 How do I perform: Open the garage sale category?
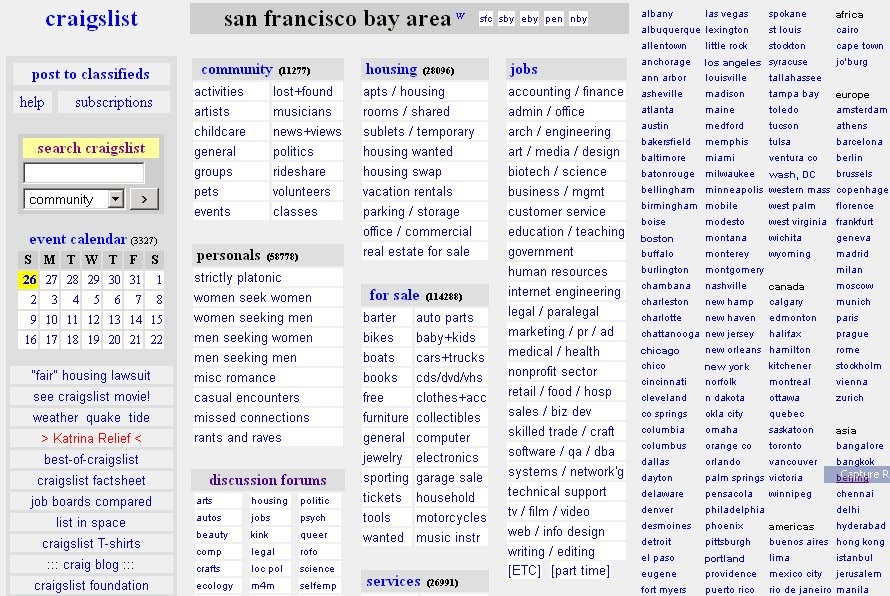[449, 477]
